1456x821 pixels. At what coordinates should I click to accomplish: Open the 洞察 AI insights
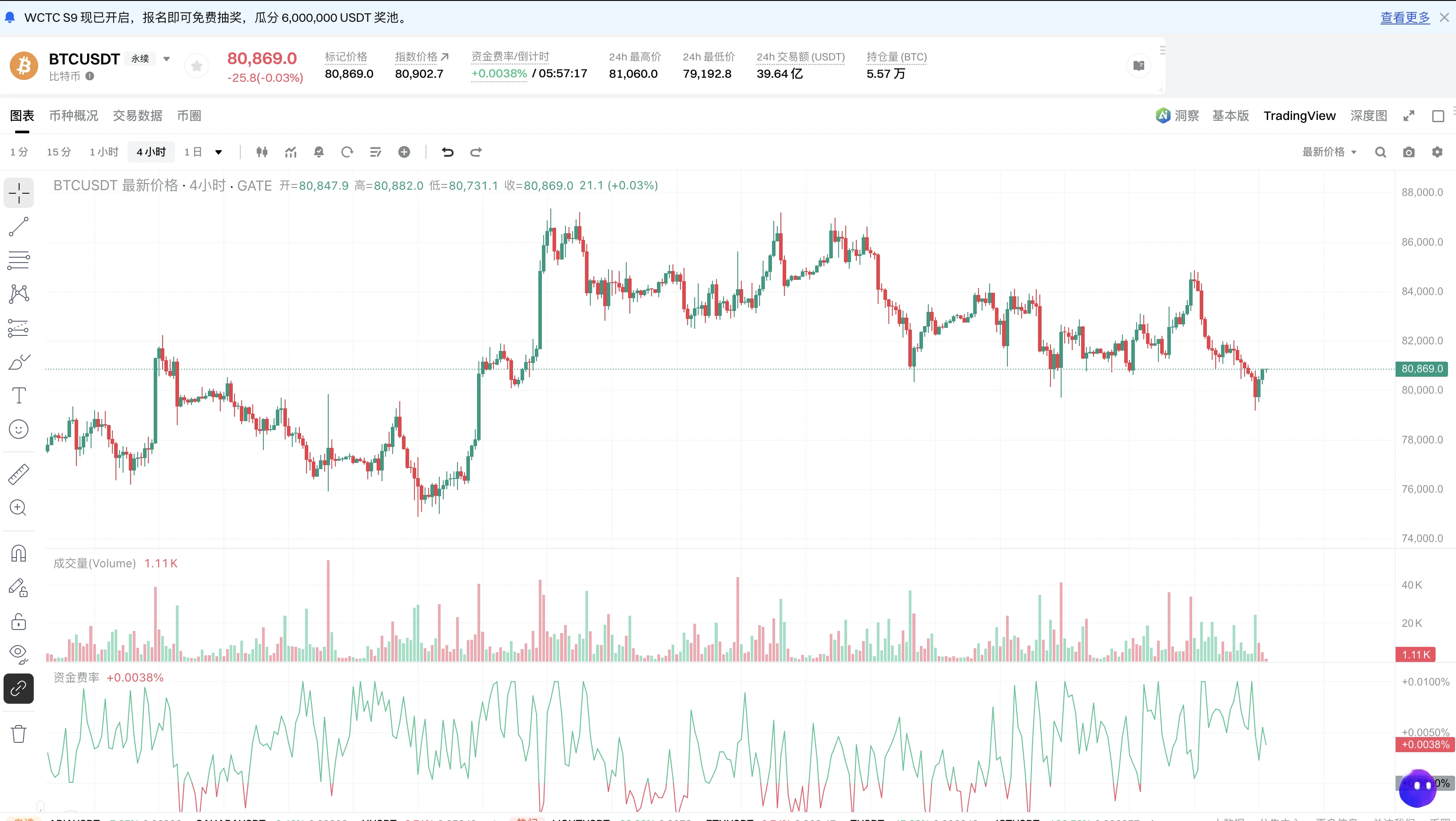(x=1178, y=116)
